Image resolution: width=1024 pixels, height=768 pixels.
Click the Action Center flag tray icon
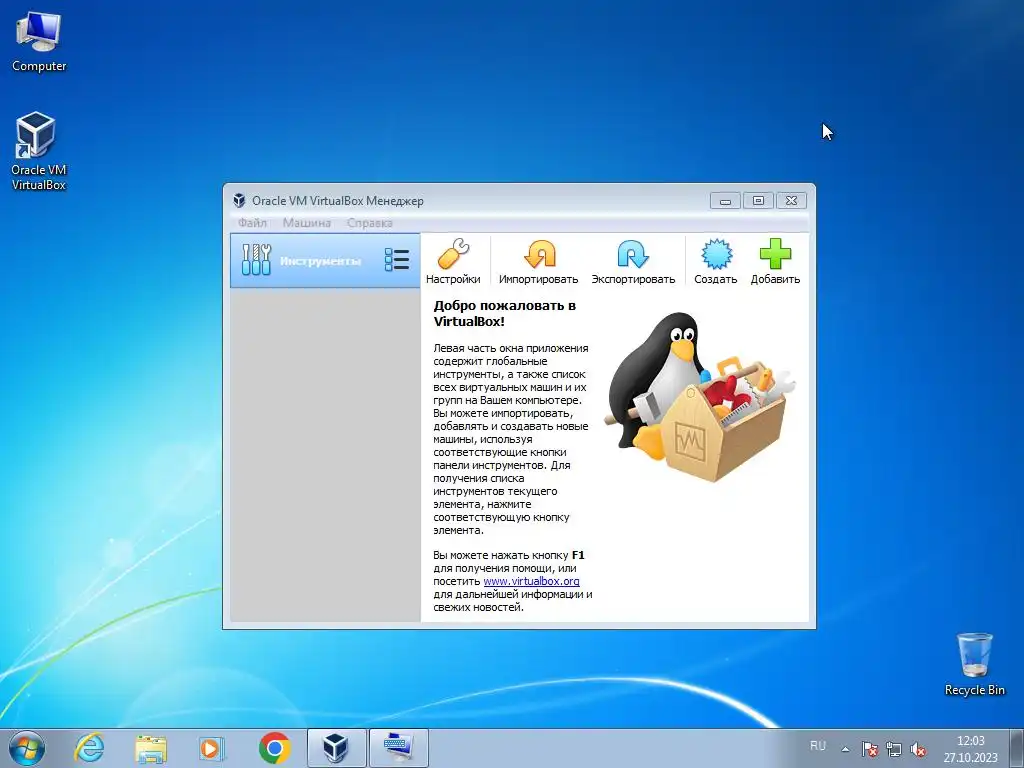pyautogui.click(x=869, y=749)
